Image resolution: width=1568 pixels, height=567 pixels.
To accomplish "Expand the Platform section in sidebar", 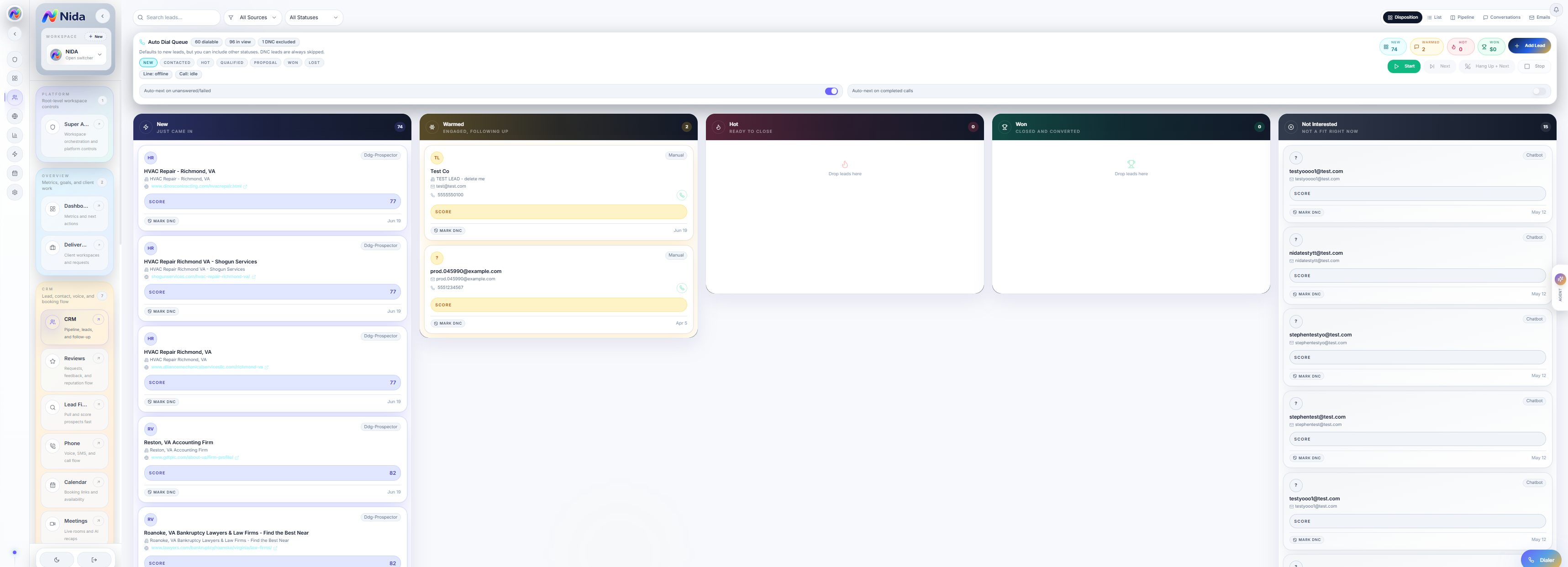I will (x=75, y=100).
